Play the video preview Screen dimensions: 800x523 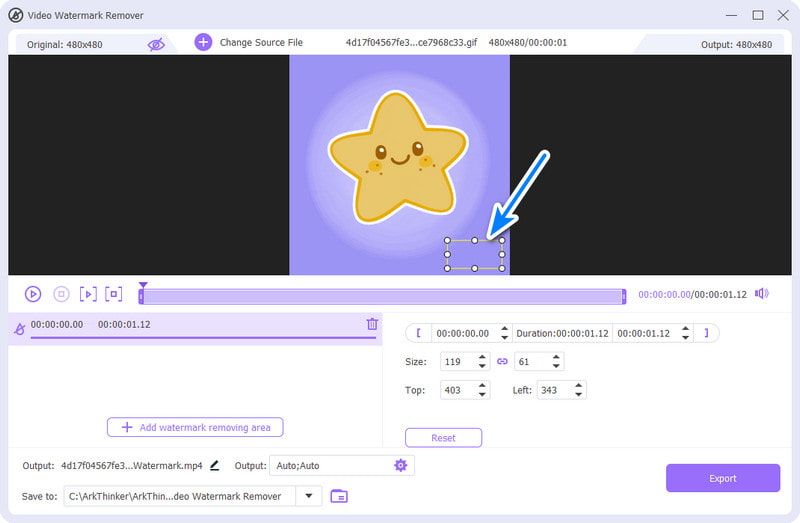click(x=33, y=294)
